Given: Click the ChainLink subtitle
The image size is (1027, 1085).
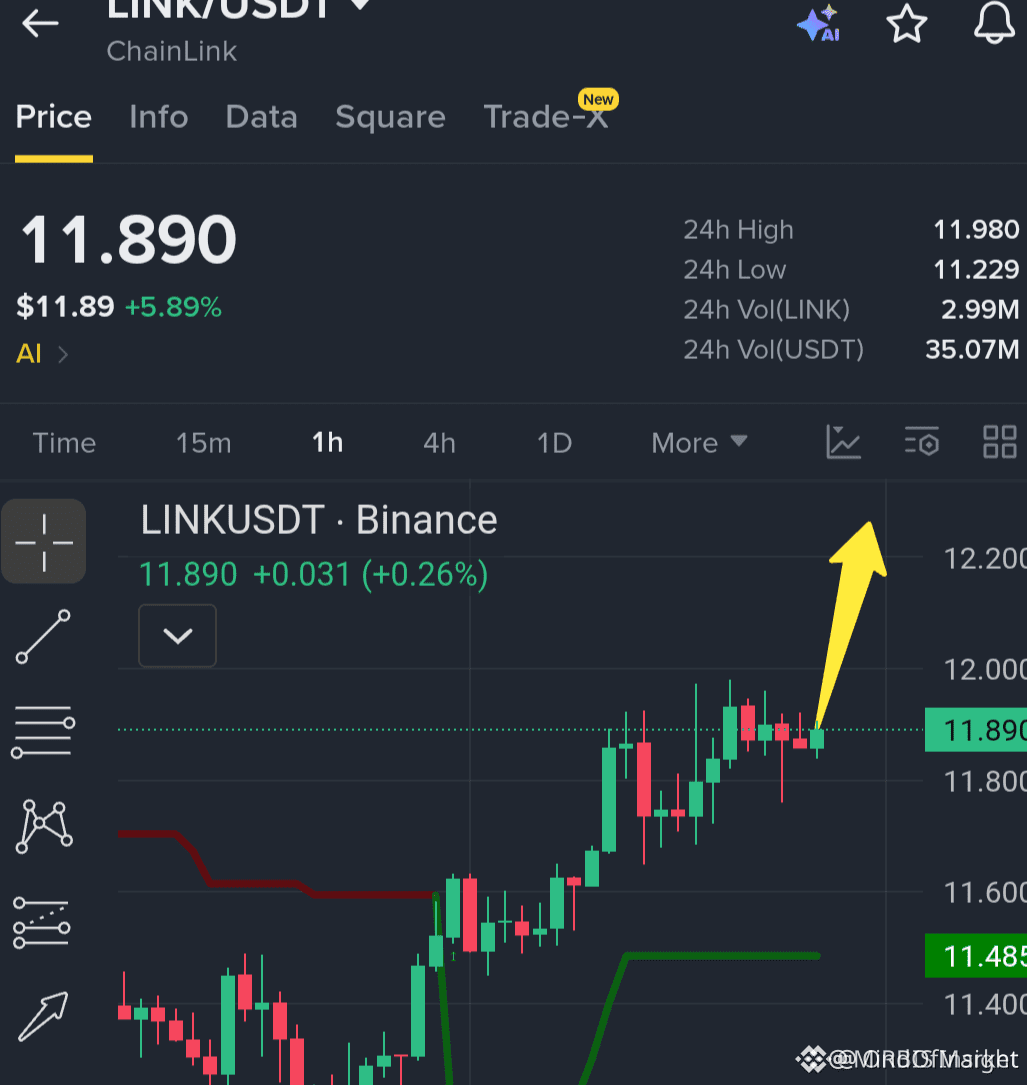Looking at the screenshot, I should [172, 51].
